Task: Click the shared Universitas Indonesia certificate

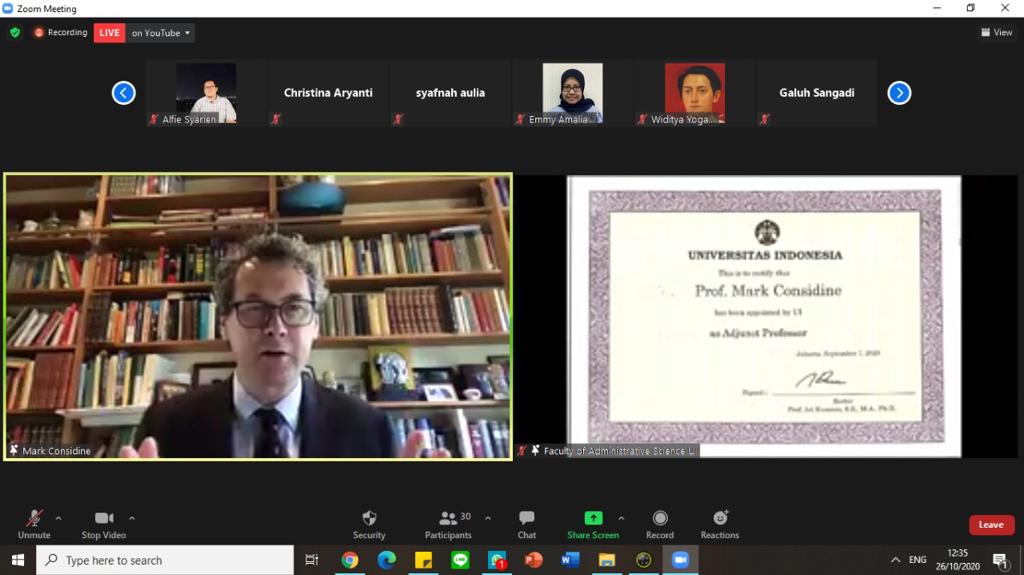Action: [764, 316]
